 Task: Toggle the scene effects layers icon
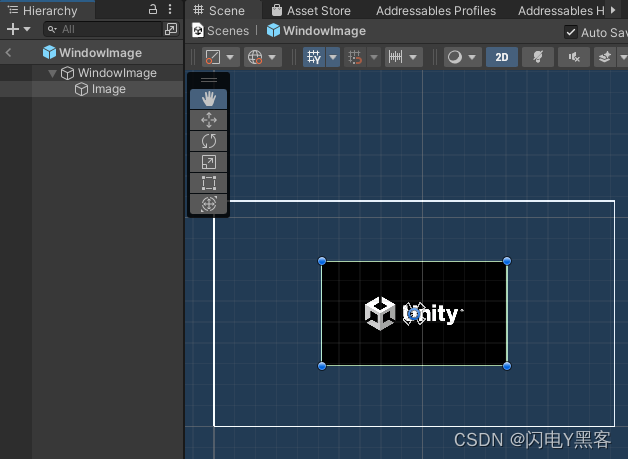click(604, 57)
